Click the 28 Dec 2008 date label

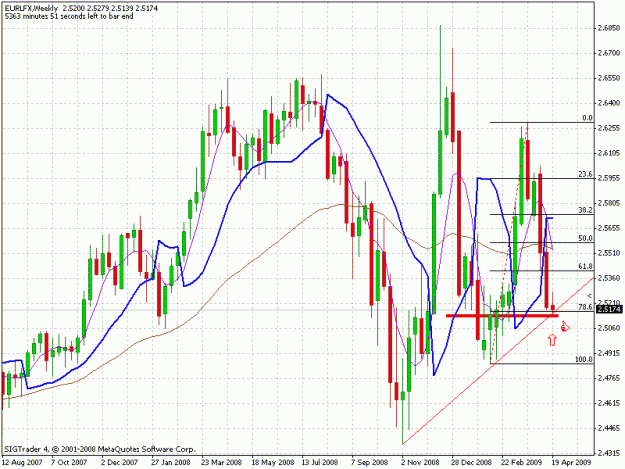[471, 463]
